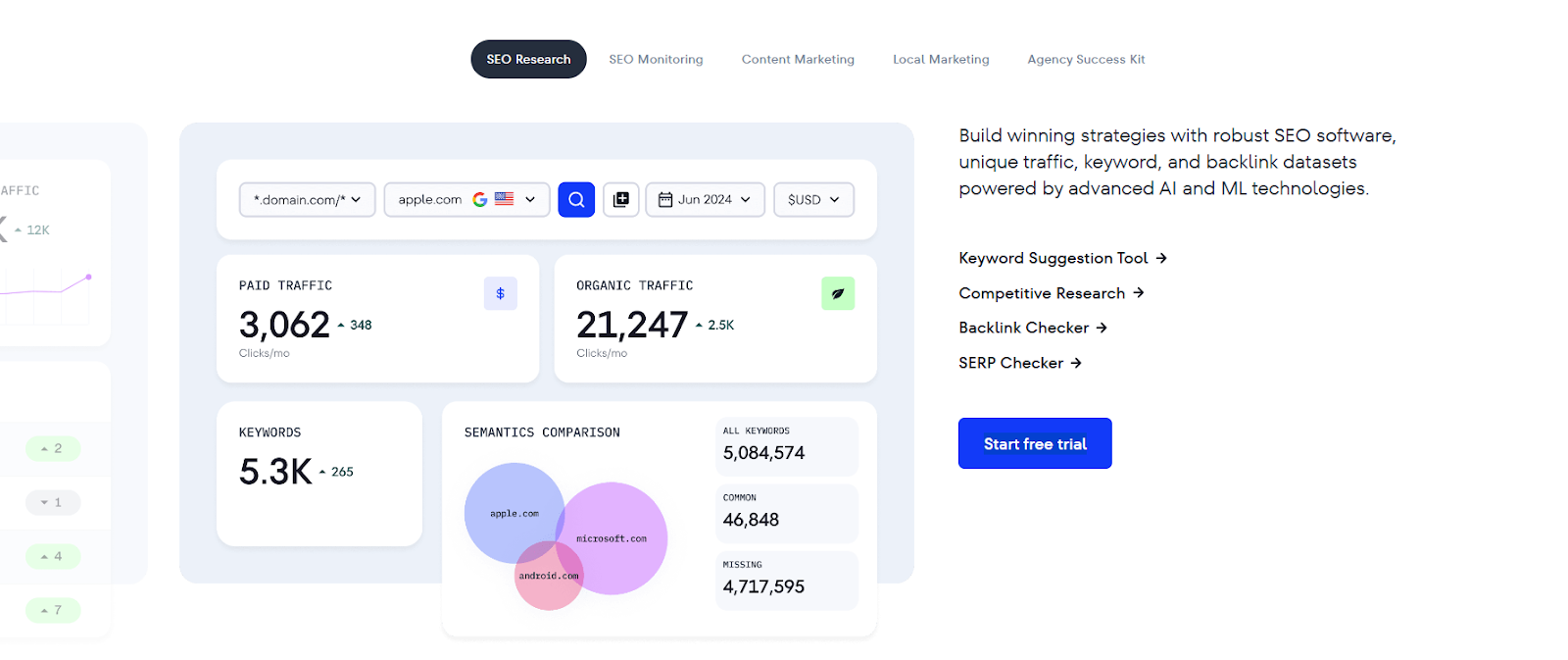Click the arrow next to Backlink Checker
The image size is (1568, 660).
click(1102, 328)
